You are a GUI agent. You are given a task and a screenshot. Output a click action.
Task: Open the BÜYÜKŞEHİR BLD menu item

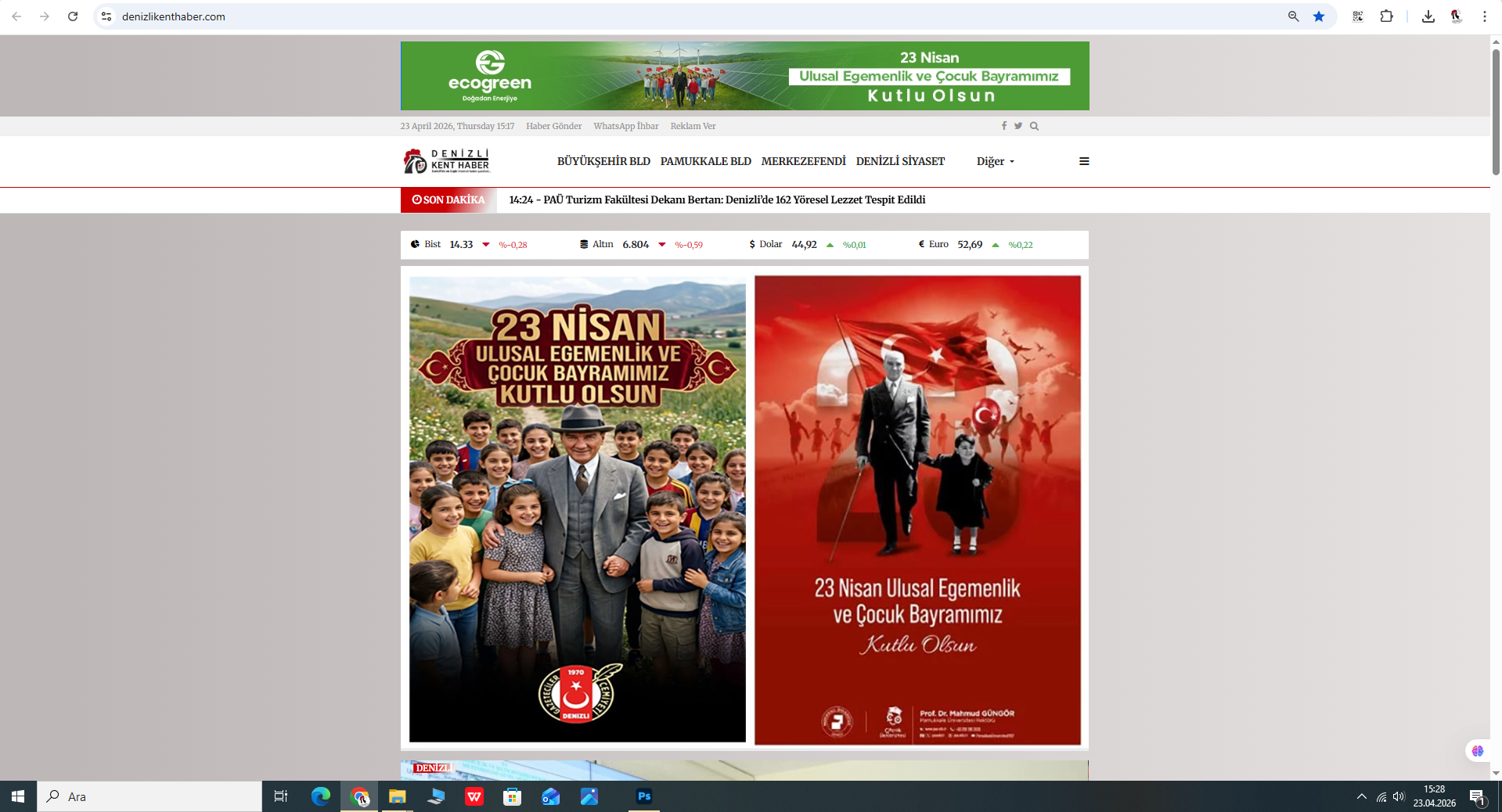[603, 161]
